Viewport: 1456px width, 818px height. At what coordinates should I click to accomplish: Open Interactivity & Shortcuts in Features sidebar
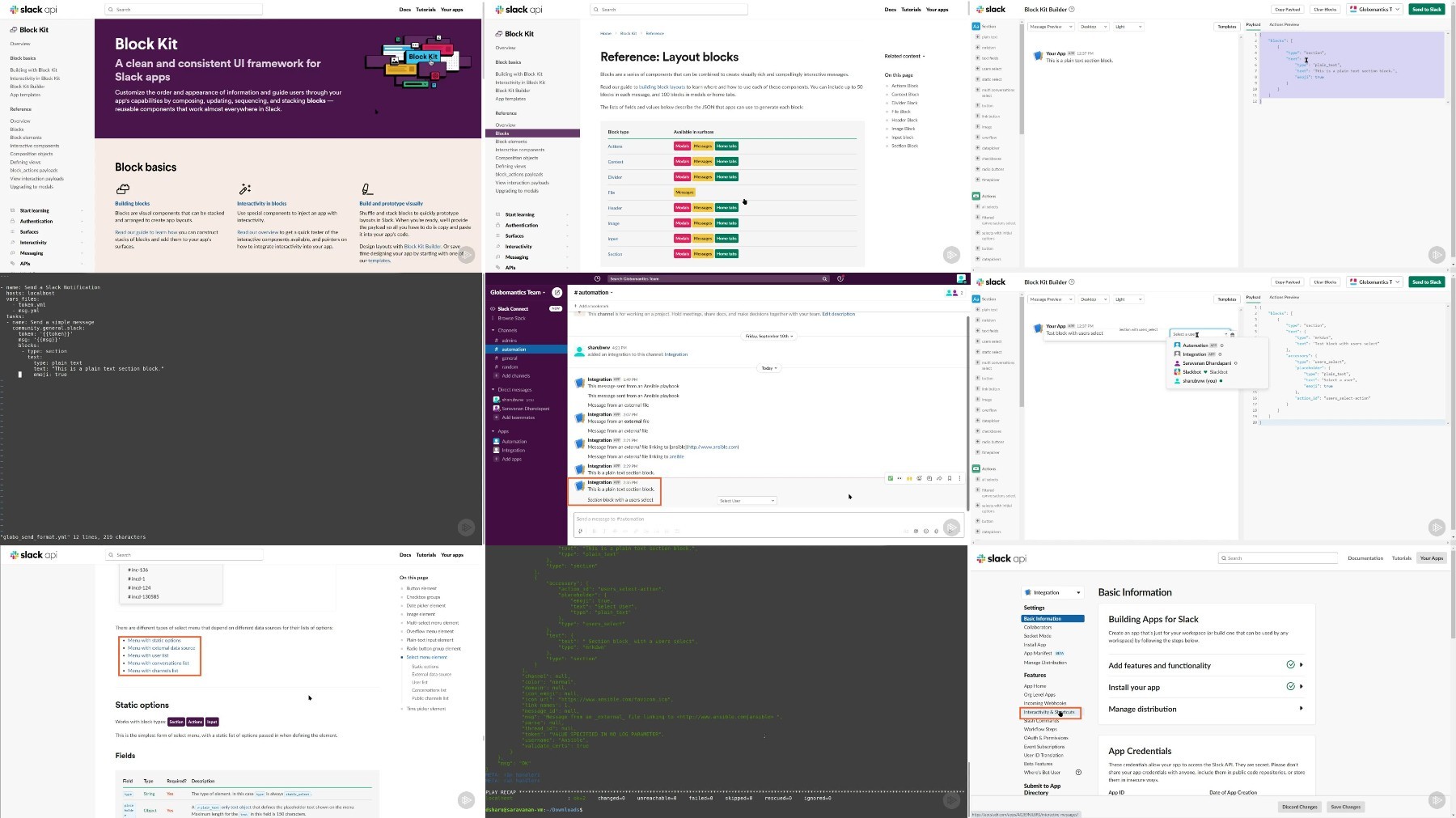1049,712
